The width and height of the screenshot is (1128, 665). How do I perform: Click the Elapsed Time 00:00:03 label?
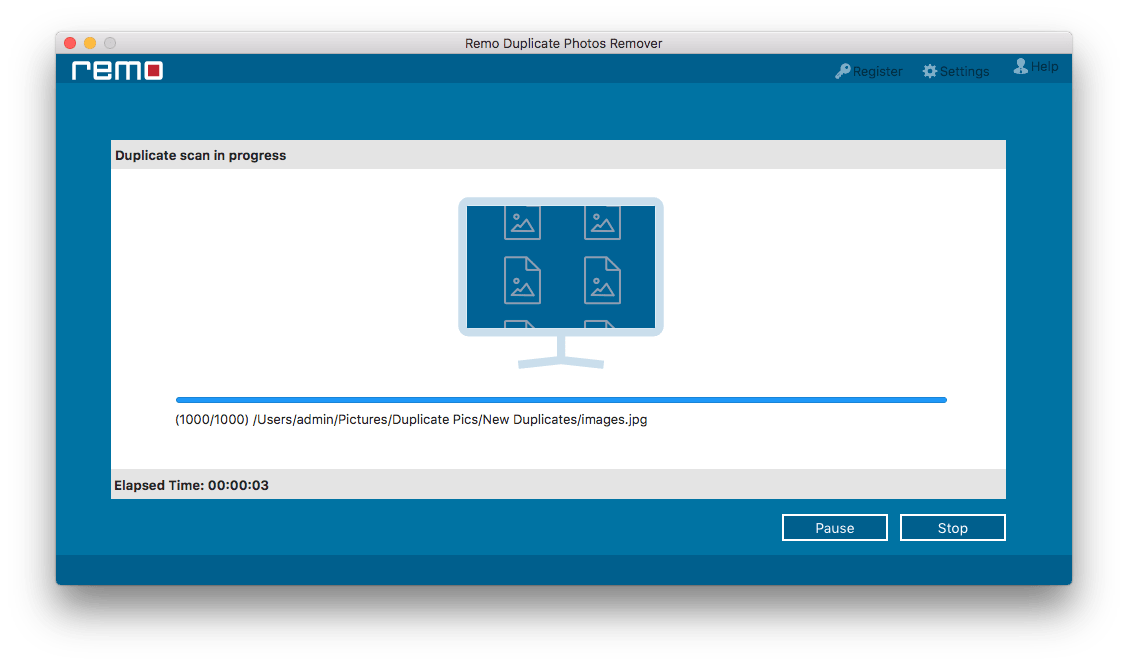click(x=191, y=485)
